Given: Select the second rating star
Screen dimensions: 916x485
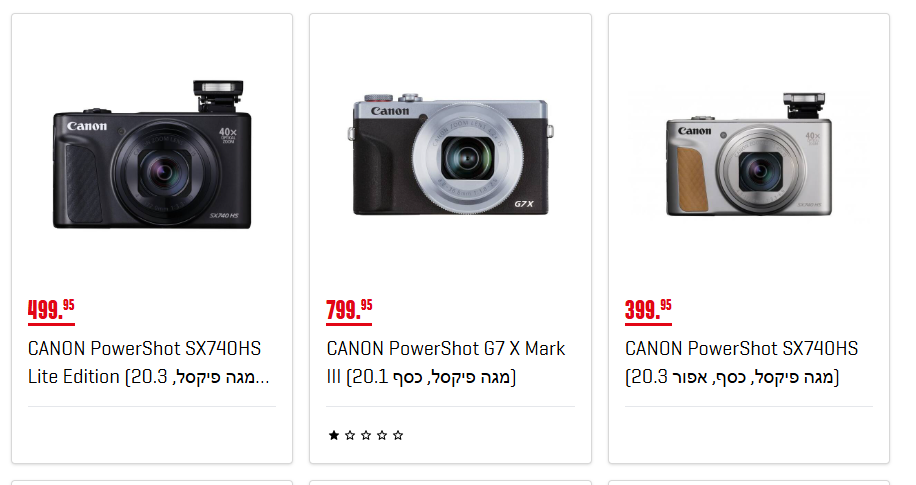Looking at the screenshot, I should click(x=350, y=435).
